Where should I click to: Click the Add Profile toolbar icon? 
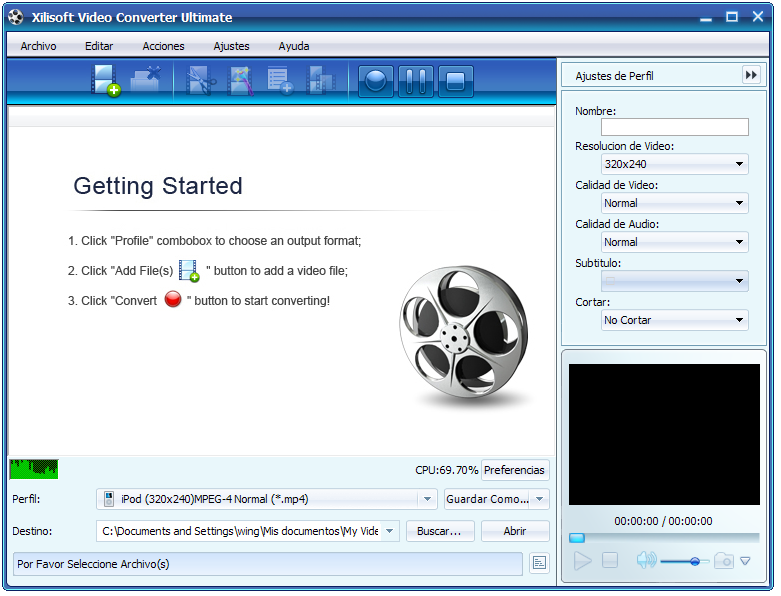point(280,80)
